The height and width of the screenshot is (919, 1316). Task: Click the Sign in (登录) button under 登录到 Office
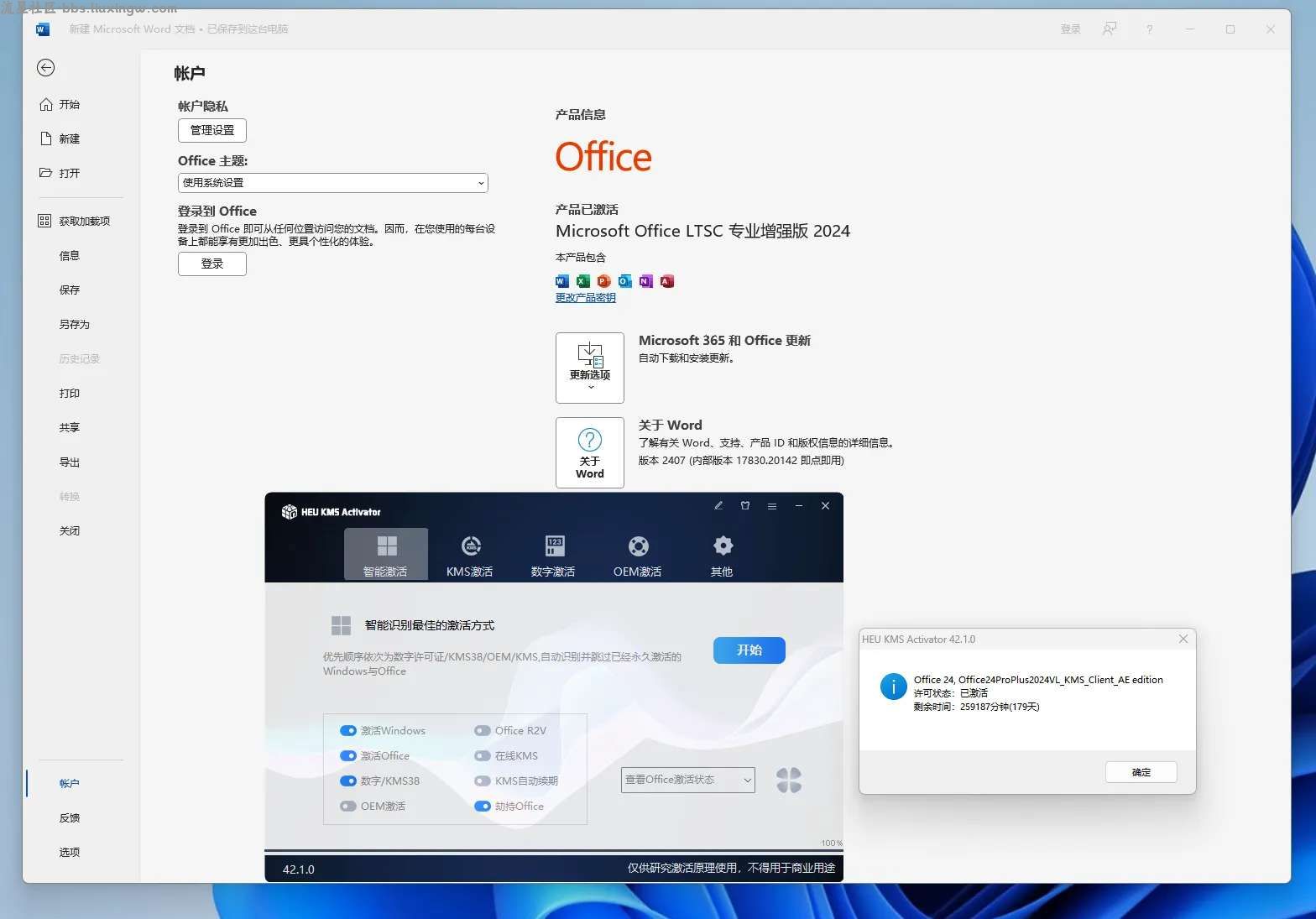point(212,264)
